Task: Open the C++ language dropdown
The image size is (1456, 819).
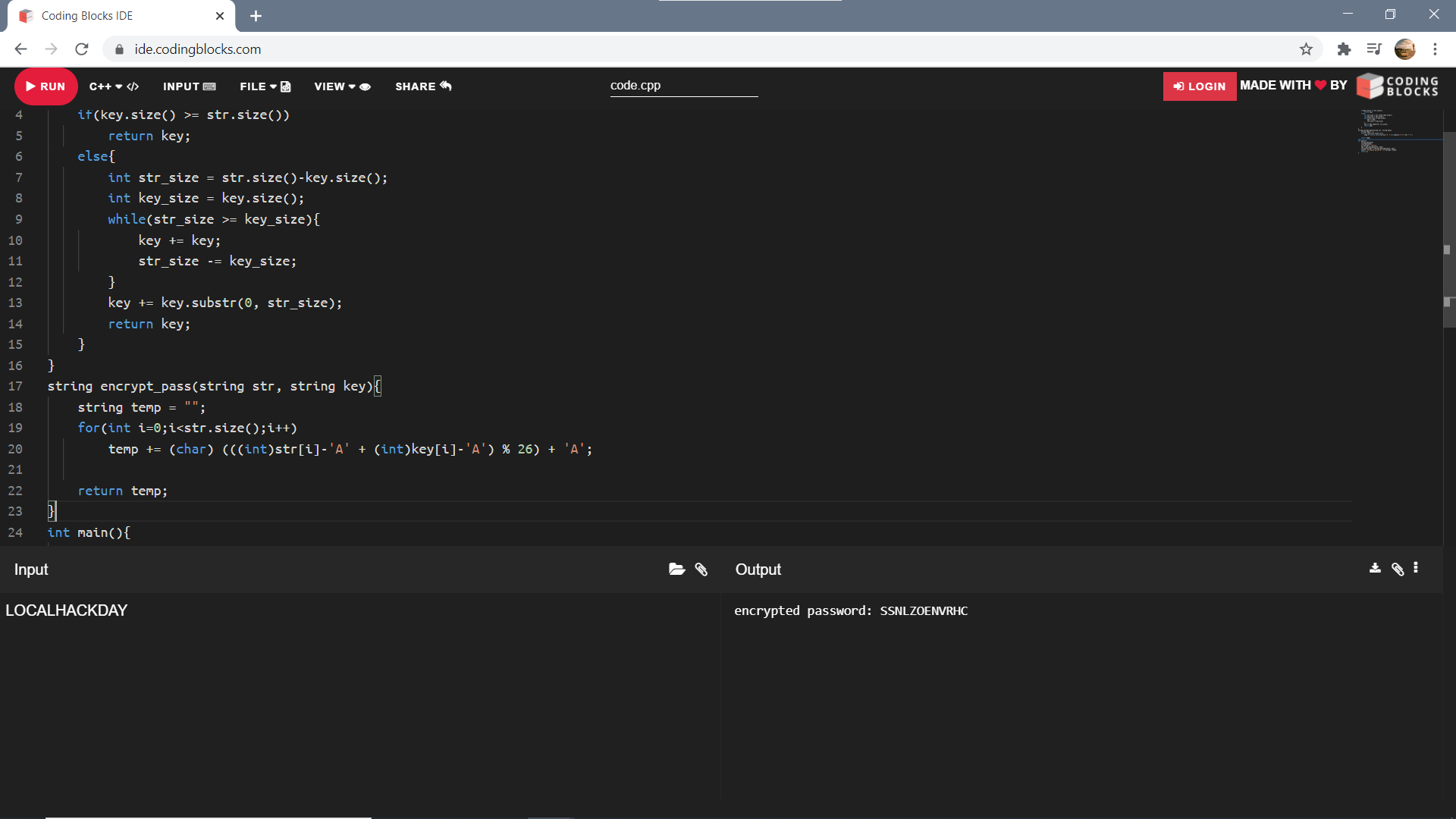Action: pos(114,86)
